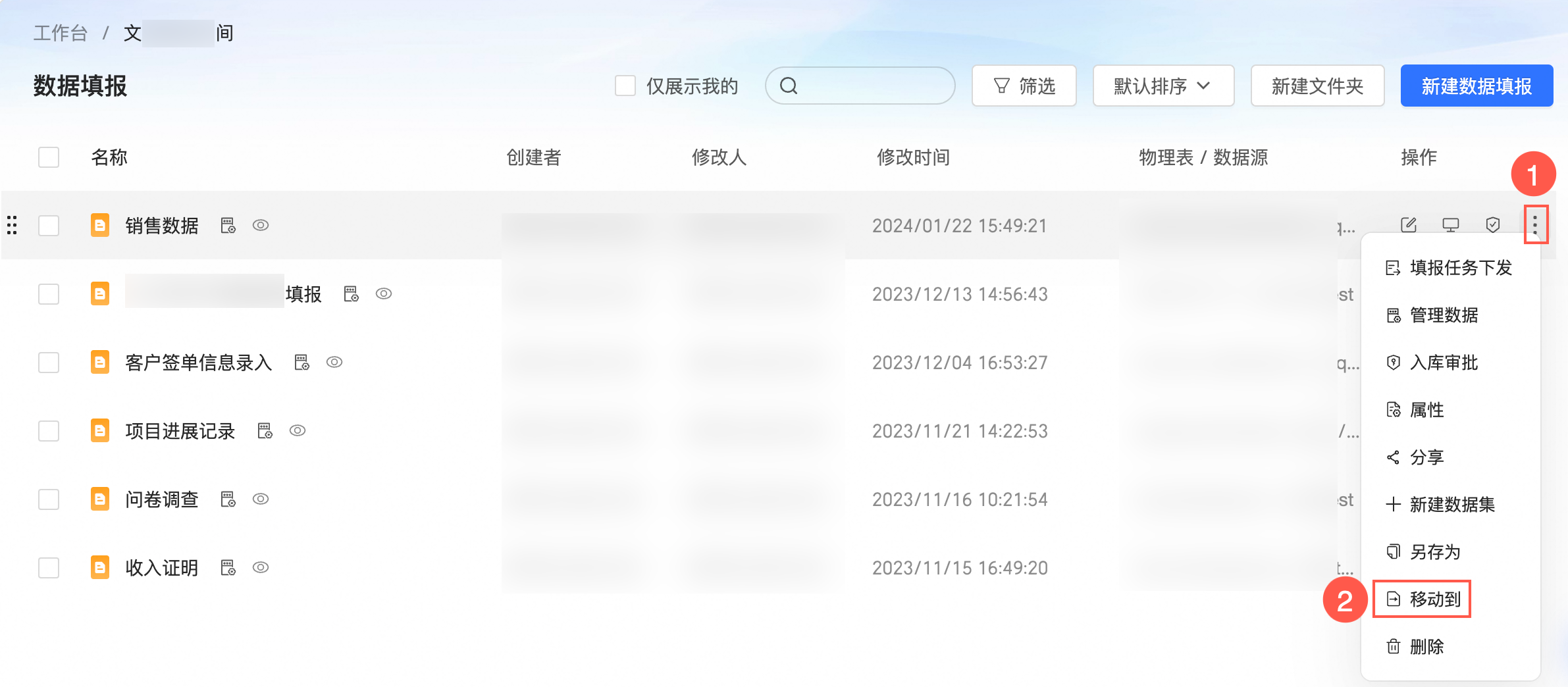The height and width of the screenshot is (687, 1568).
Task: Click the timestamp 2023/11/15 16:49:20
Action: point(960,568)
